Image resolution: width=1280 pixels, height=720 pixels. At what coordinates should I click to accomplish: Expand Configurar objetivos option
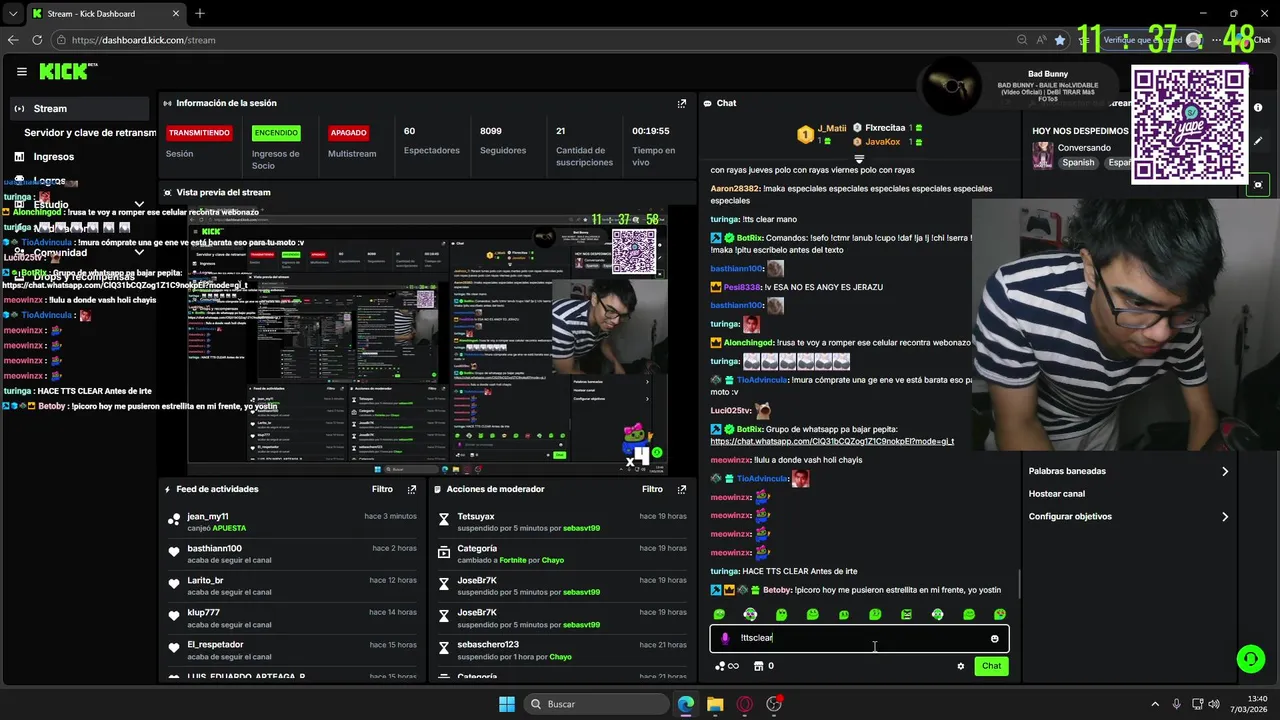pyautogui.click(x=1129, y=517)
